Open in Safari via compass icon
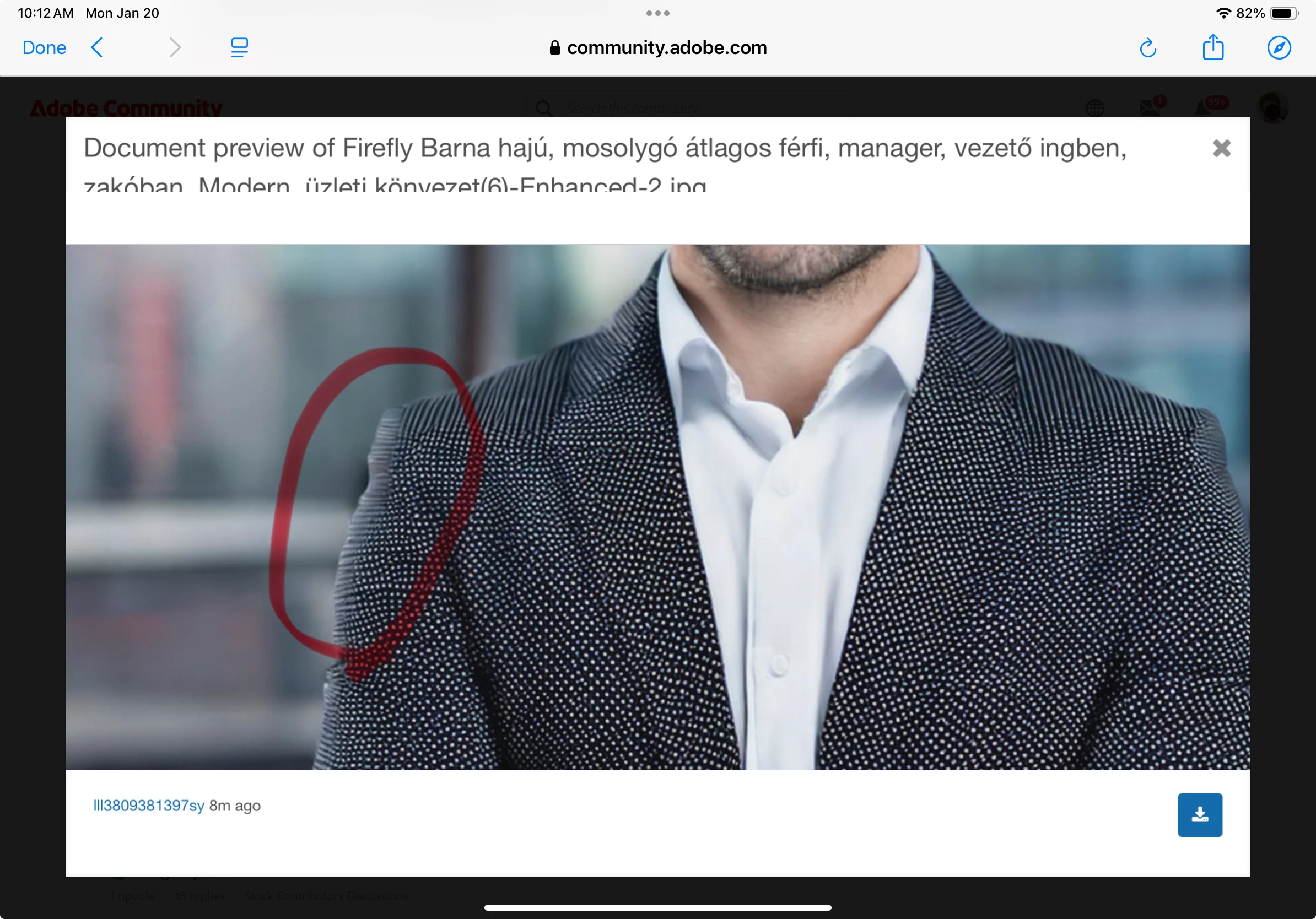 pos(1279,47)
